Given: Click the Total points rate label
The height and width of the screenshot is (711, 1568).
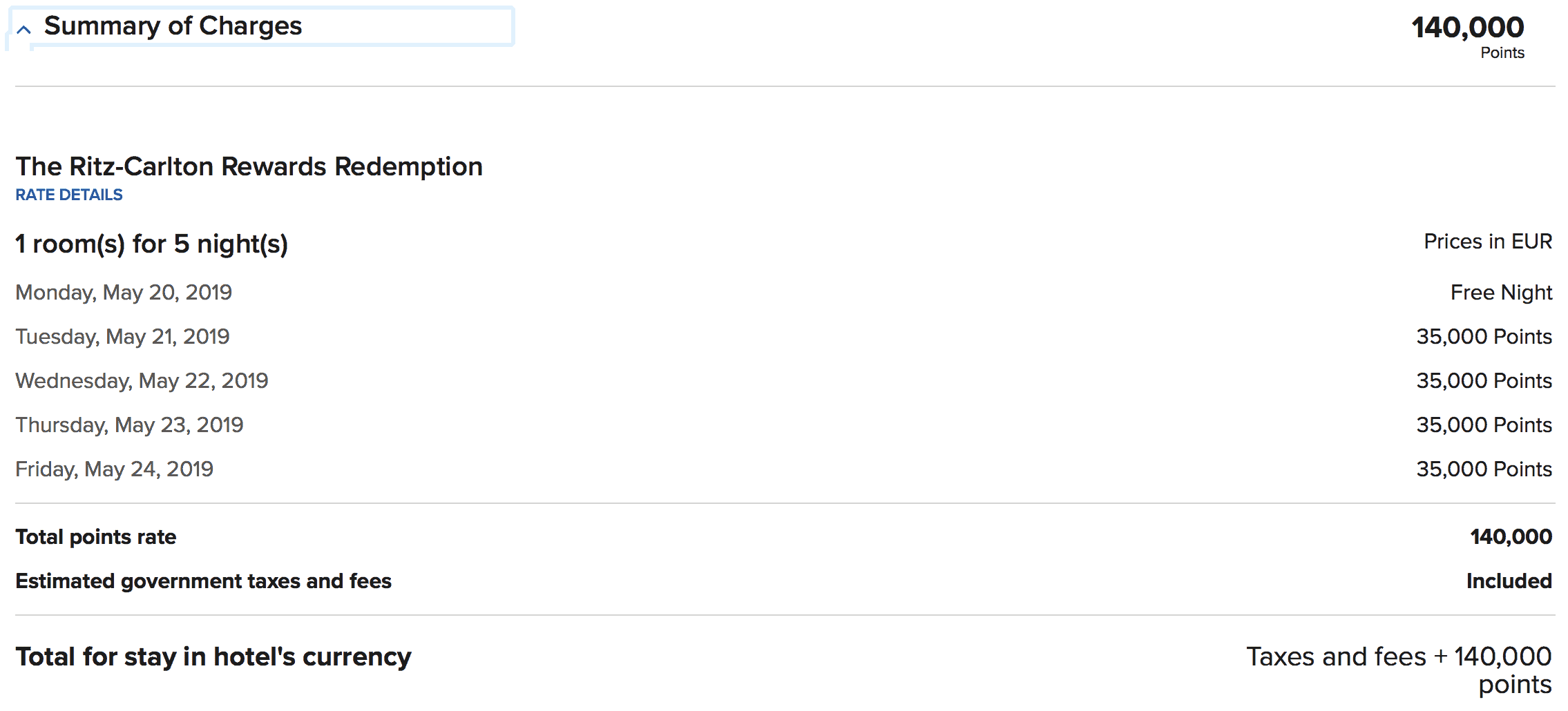Looking at the screenshot, I should click(x=95, y=537).
